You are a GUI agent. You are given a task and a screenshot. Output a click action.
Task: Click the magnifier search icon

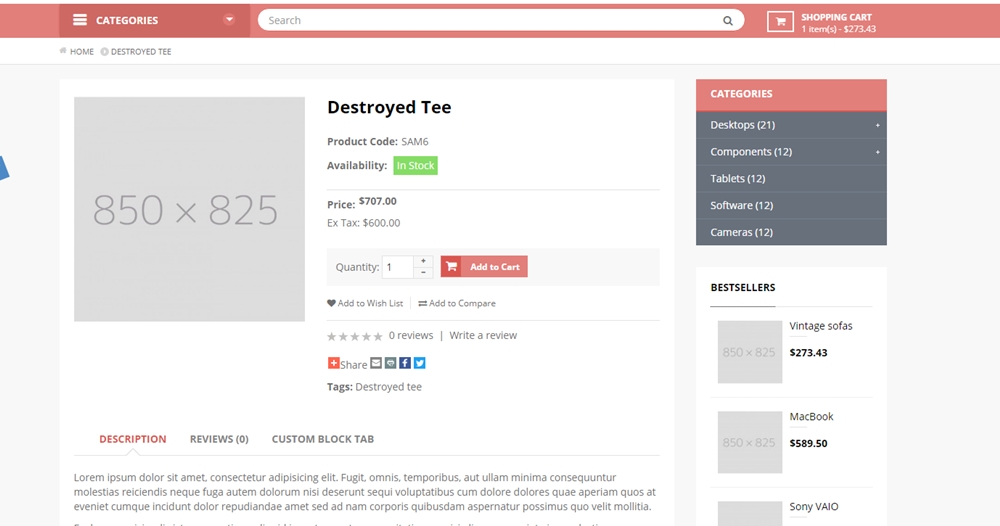[x=728, y=21]
